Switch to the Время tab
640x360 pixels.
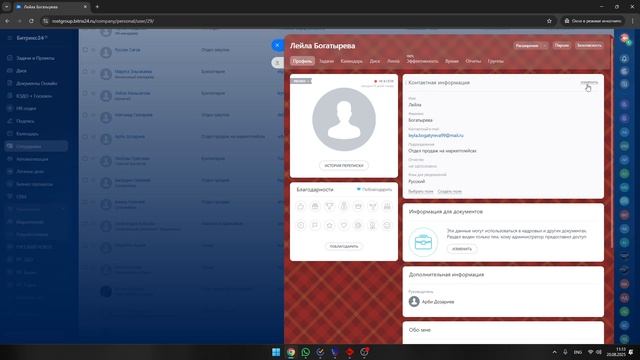[452, 61]
